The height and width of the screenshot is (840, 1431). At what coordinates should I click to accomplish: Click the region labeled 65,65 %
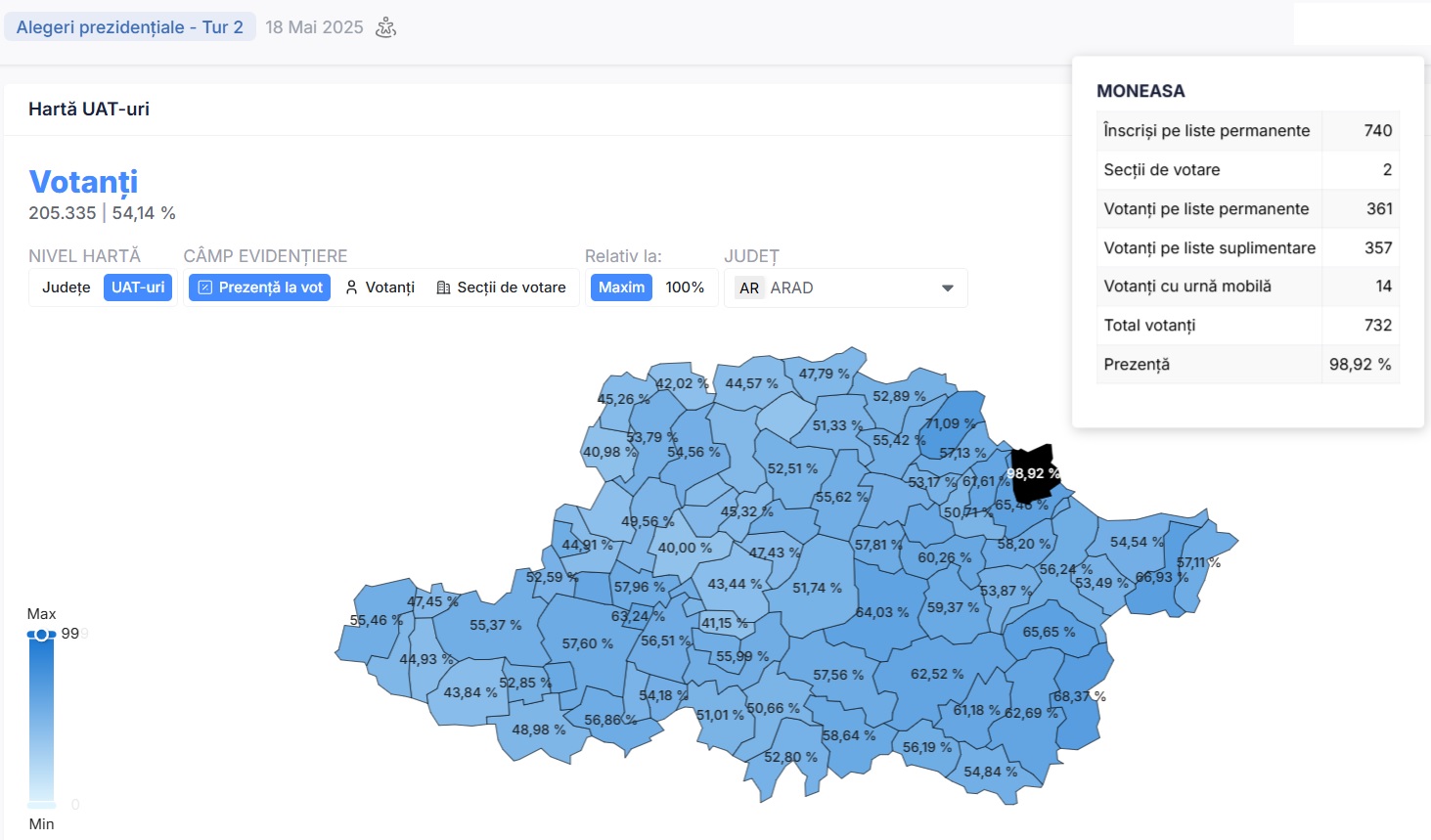click(x=1050, y=632)
